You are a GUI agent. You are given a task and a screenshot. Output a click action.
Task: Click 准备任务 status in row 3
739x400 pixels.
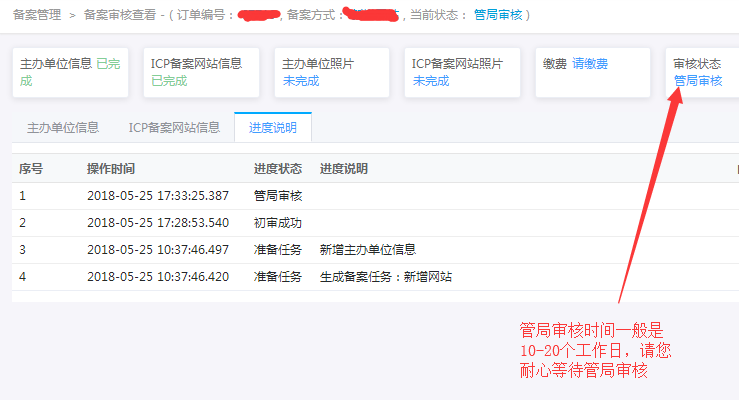278,249
